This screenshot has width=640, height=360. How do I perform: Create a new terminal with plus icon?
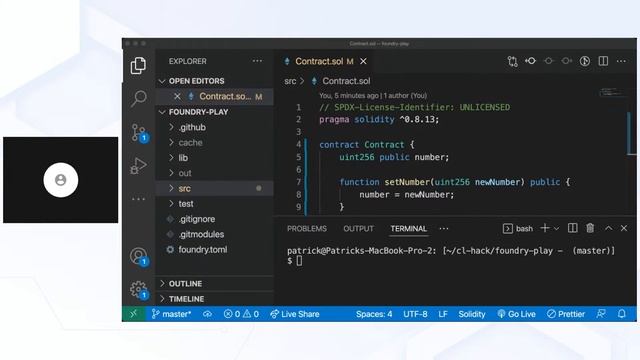[x=545, y=228]
